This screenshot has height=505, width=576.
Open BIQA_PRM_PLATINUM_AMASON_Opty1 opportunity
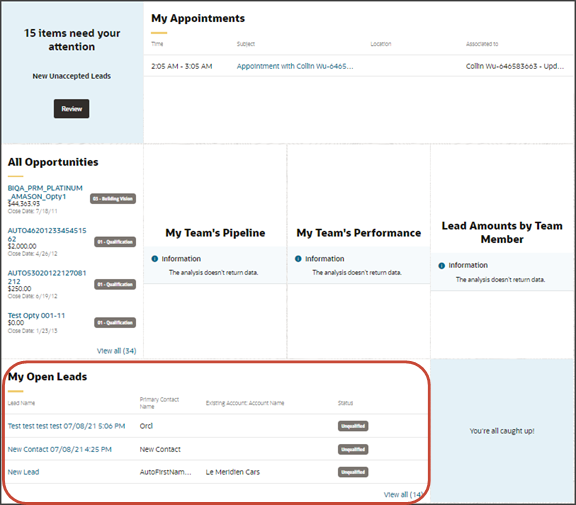[45, 192]
